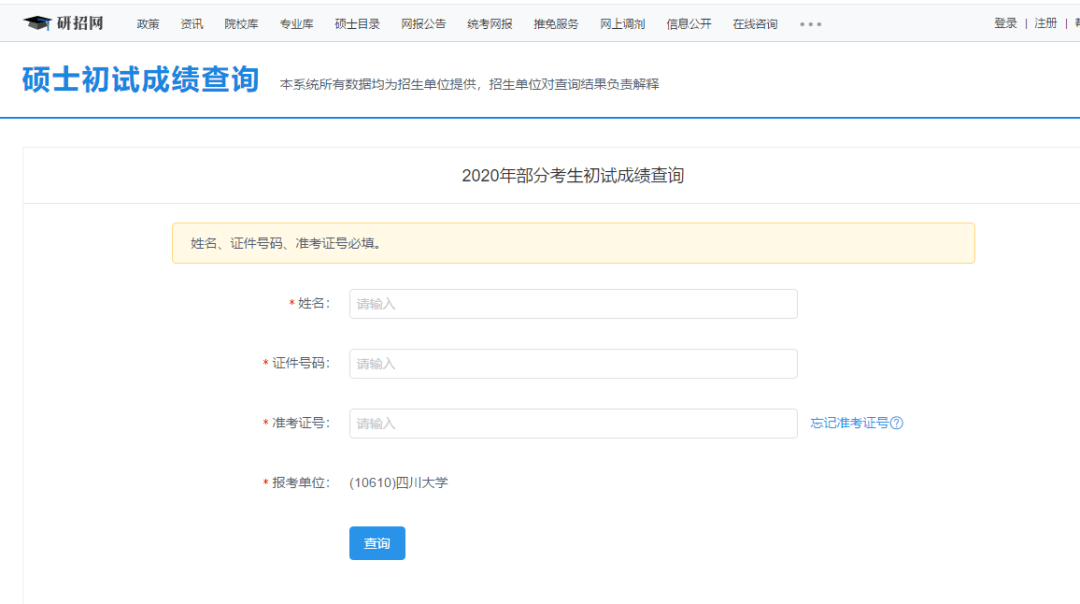1080x604 pixels.
Task: Open the more menu (three dots) in navigation
Action: [810, 24]
